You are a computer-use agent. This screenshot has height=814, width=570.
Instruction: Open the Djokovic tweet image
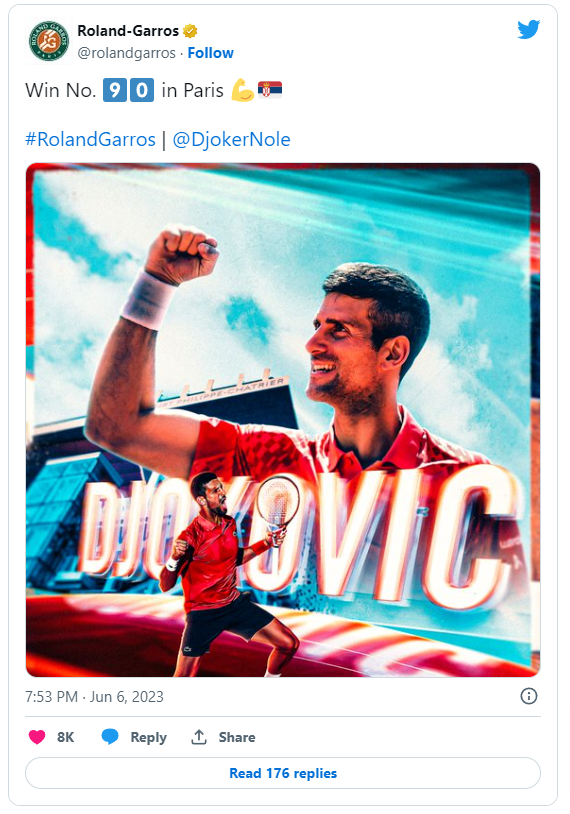pyautogui.click(x=283, y=420)
